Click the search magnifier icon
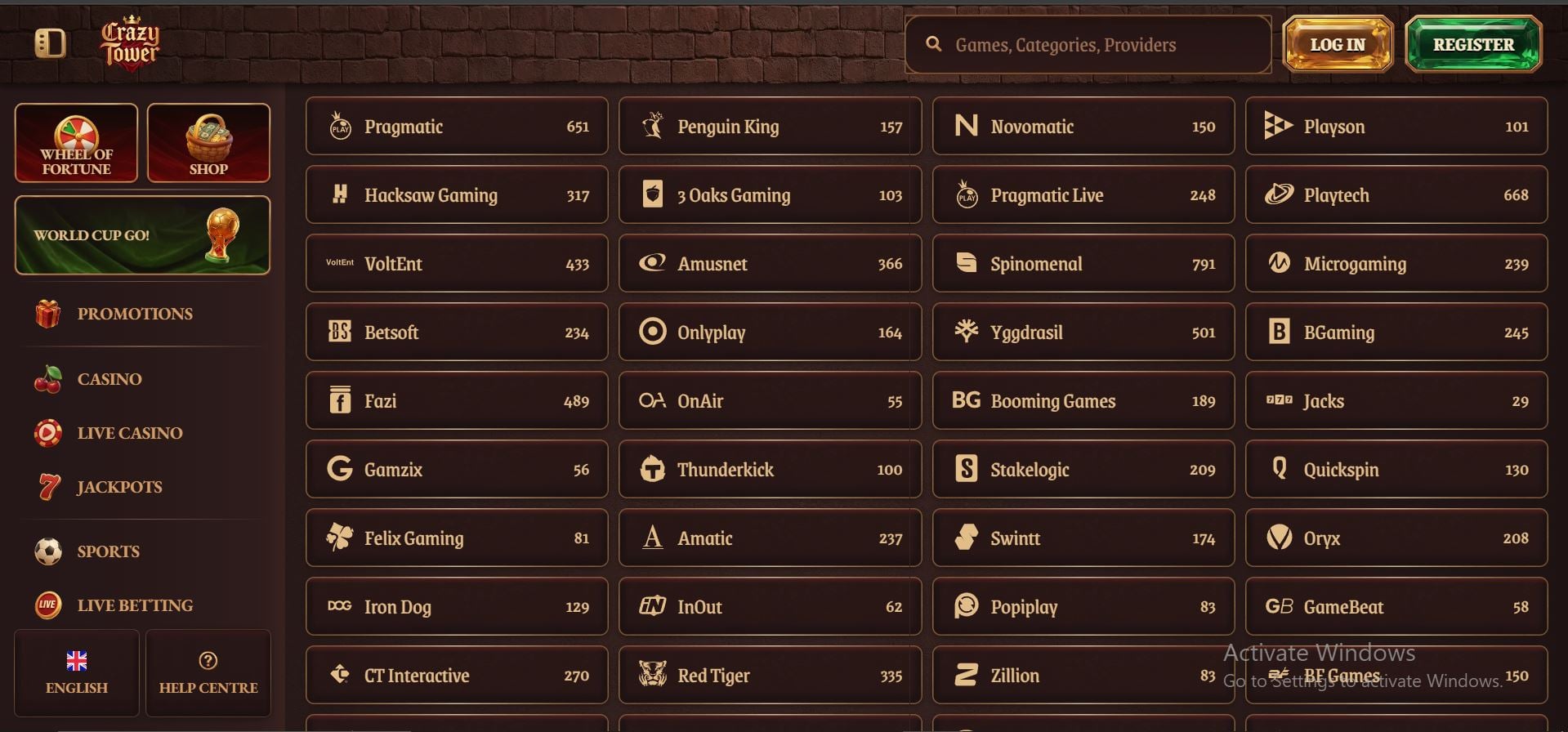Image resolution: width=1568 pixels, height=732 pixels. (933, 44)
